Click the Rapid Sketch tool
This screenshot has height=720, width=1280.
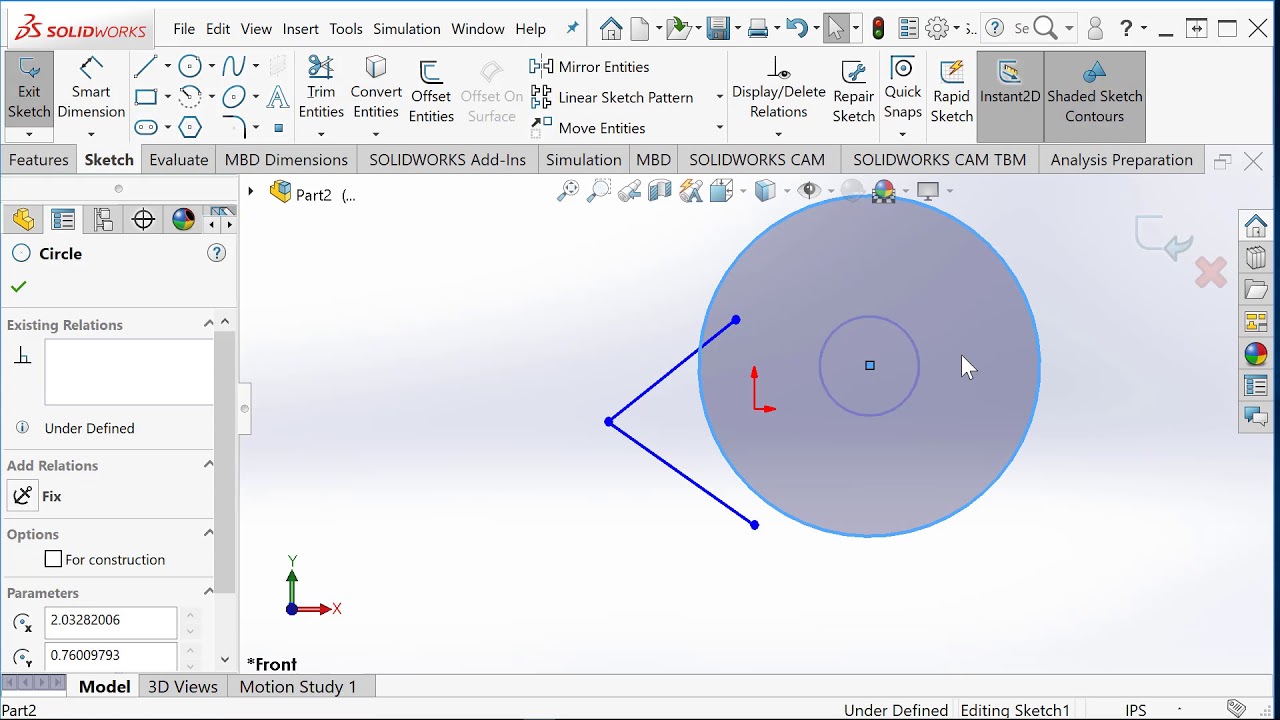pyautogui.click(x=951, y=90)
